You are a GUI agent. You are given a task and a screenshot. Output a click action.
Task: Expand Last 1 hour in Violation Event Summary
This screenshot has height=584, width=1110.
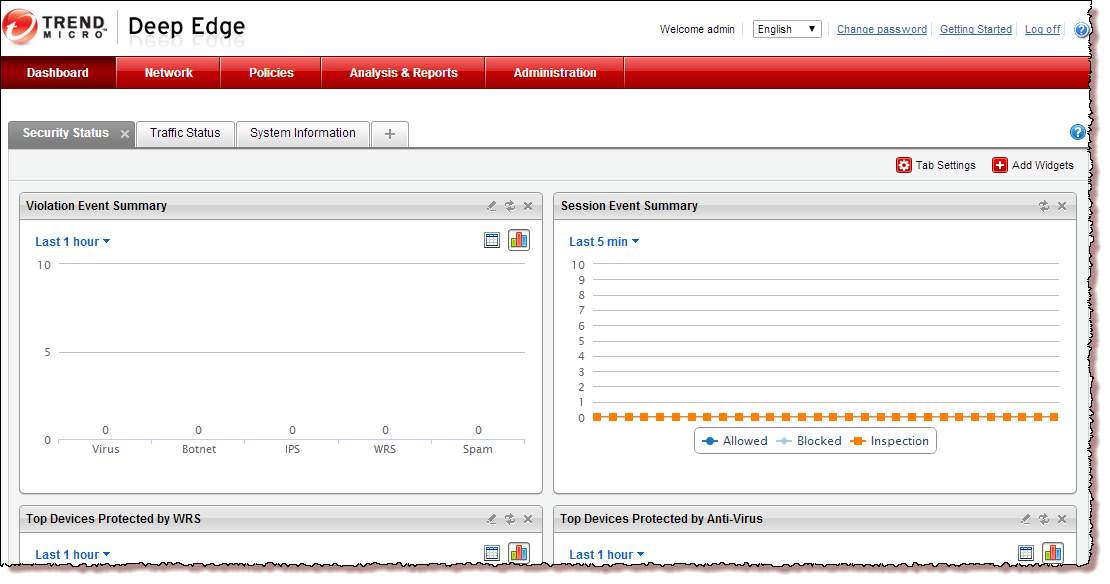click(72, 242)
